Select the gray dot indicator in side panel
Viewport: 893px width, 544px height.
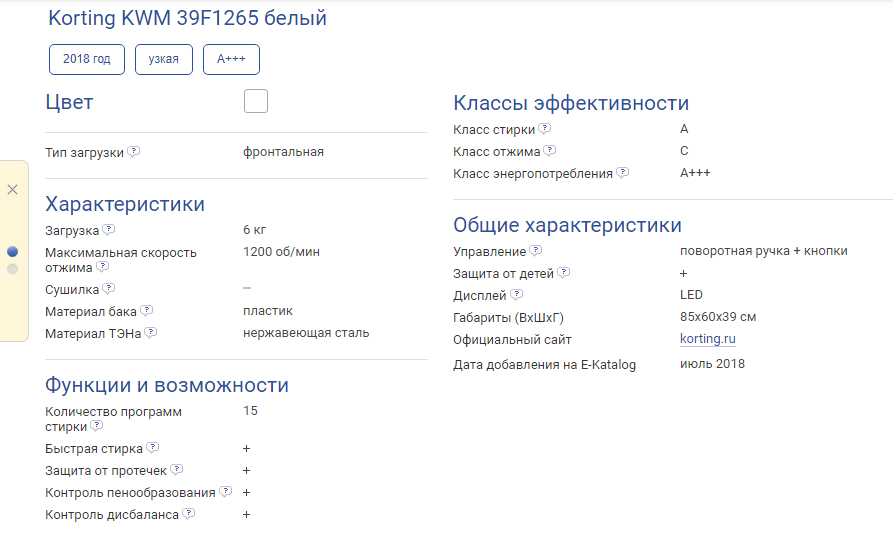pos(12,269)
